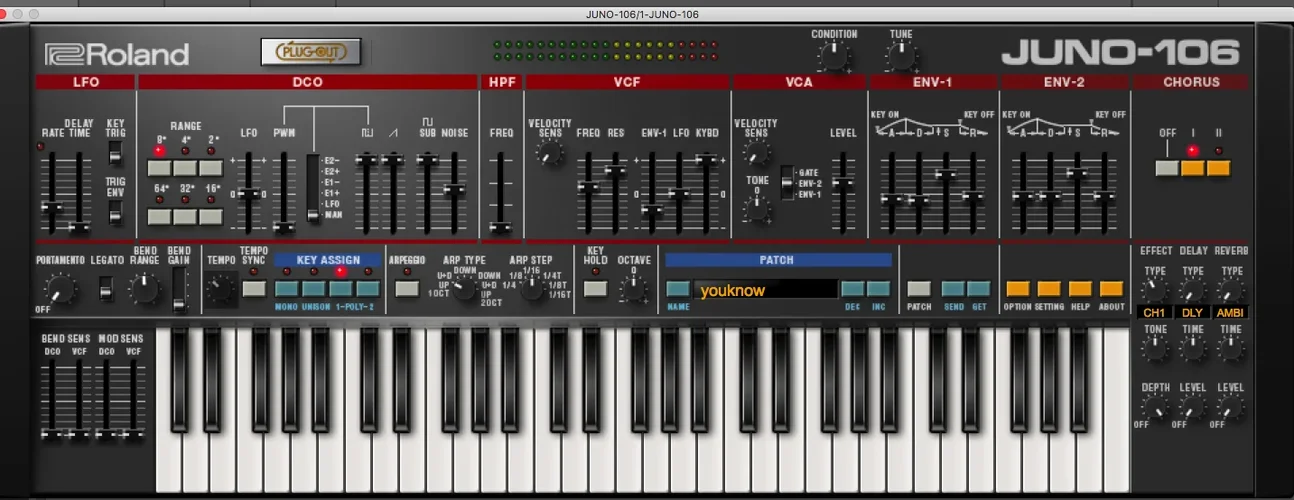Click the VCA TONE knob
The width and height of the screenshot is (1294, 500).
757,209
